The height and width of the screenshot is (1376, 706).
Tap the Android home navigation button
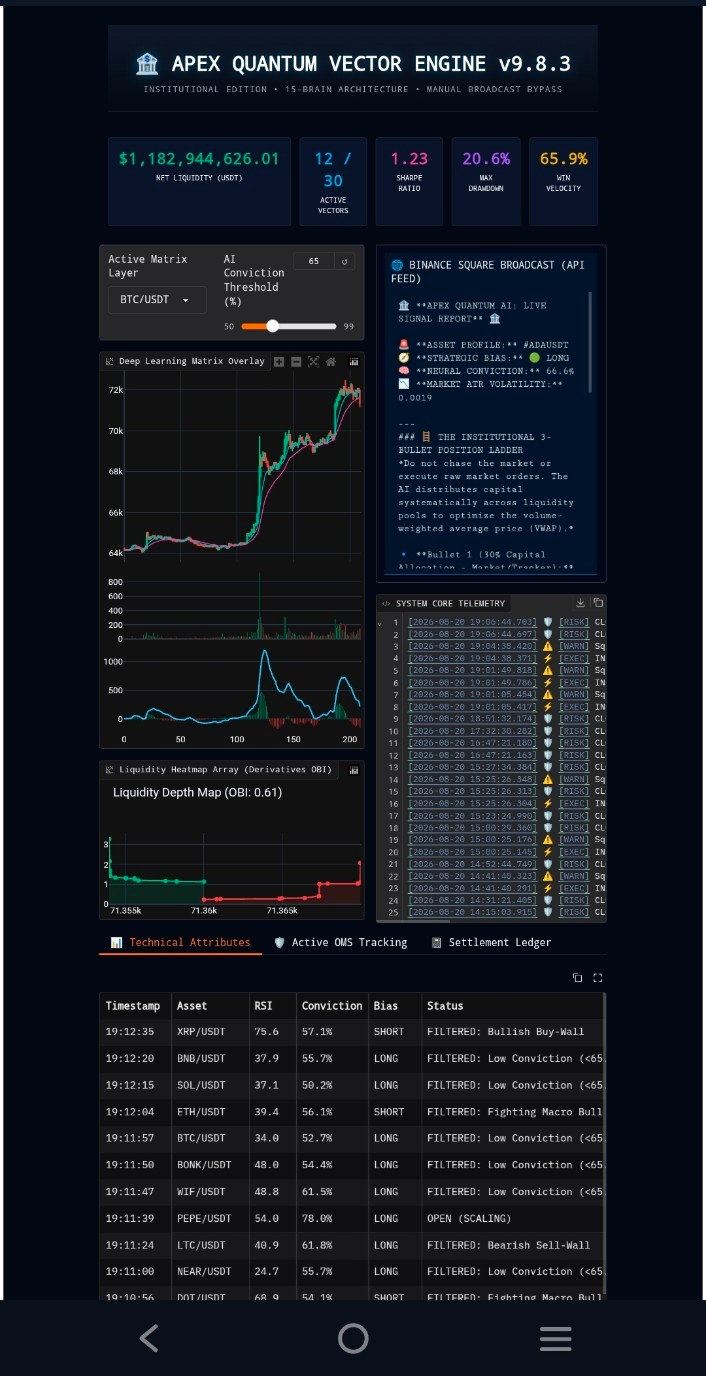coord(353,1338)
